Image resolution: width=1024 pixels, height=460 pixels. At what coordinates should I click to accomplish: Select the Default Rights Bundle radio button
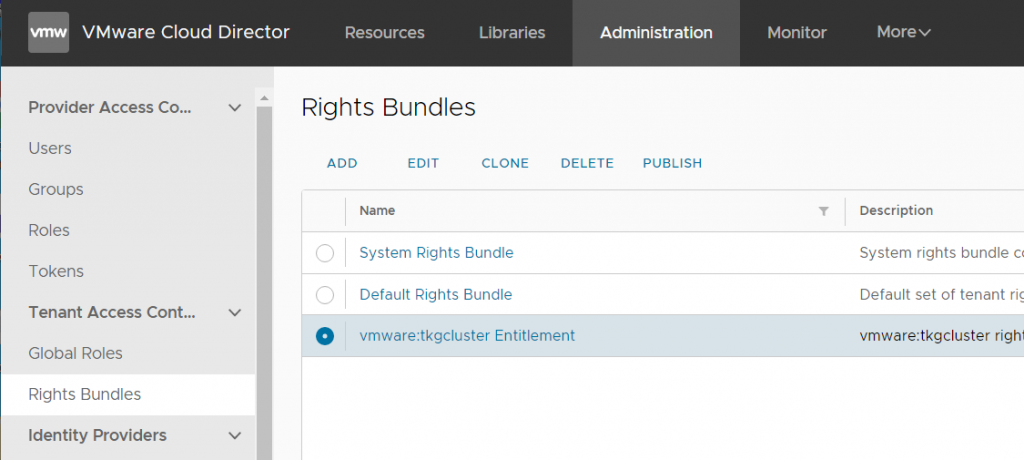pyautogui.click(x=325, y=295)
